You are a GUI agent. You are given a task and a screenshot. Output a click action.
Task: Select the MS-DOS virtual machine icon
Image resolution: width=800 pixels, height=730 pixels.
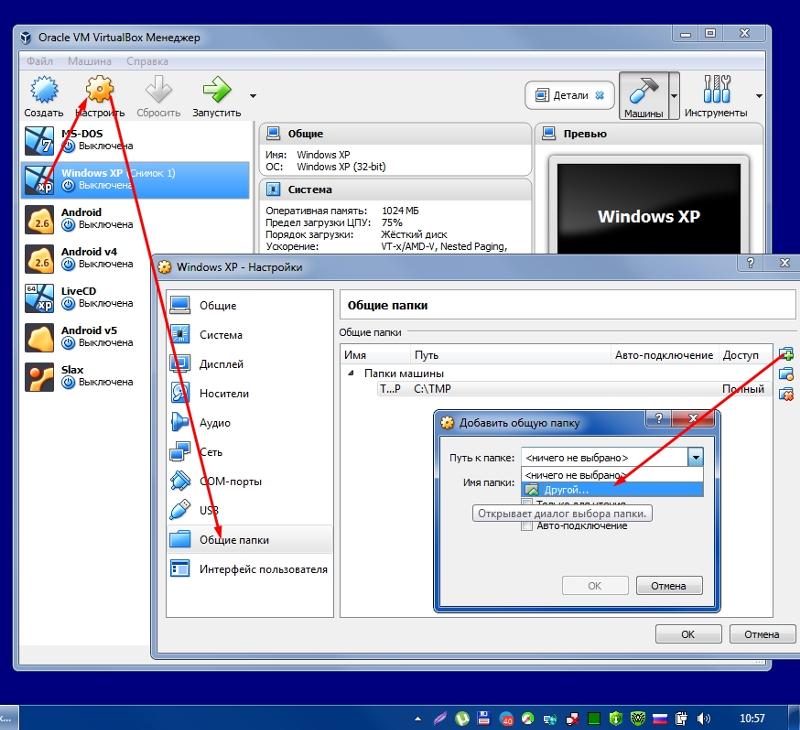click(39, 140)
